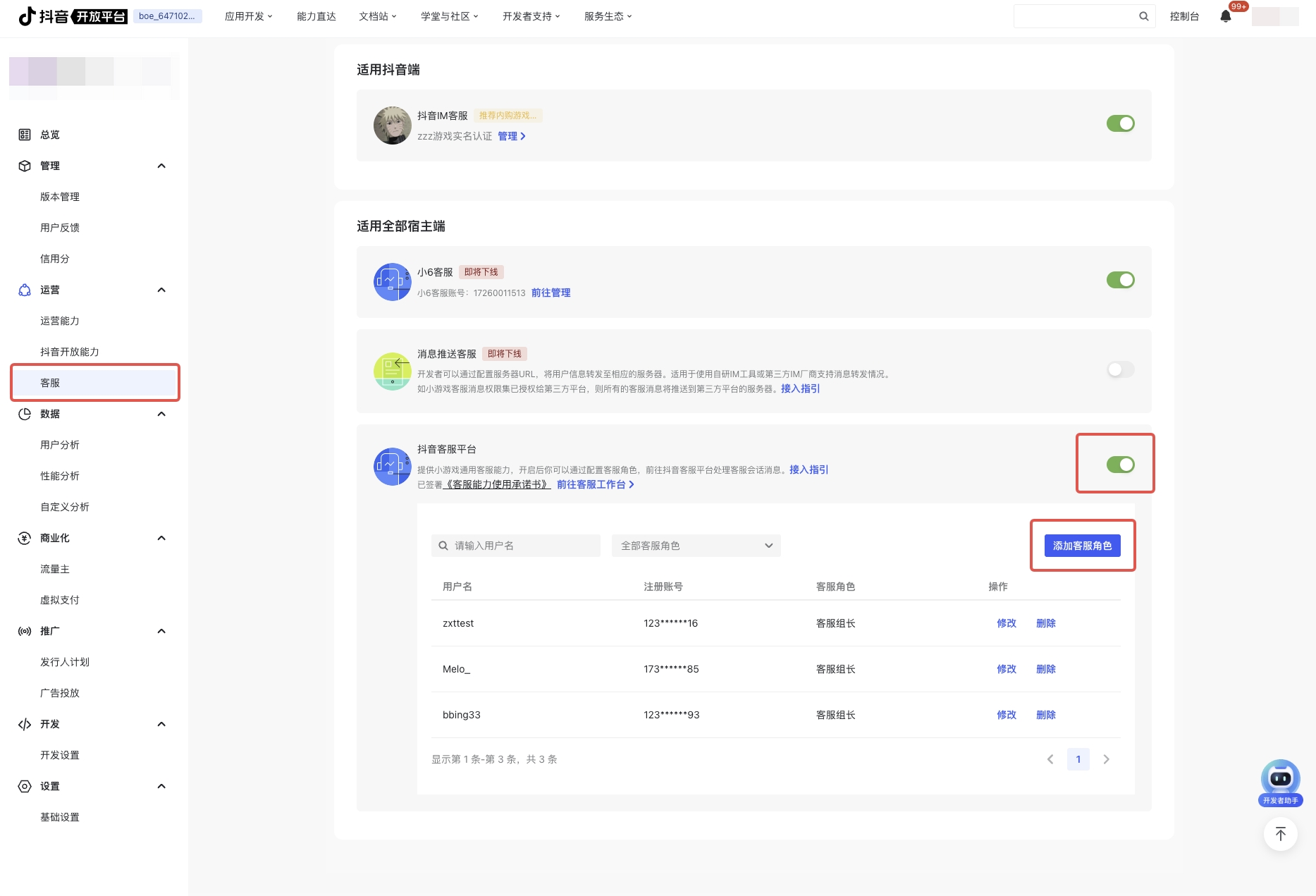Toggle the 抖音客服平台 switch
This screenshot has width=1316, height=896.
1121,465
